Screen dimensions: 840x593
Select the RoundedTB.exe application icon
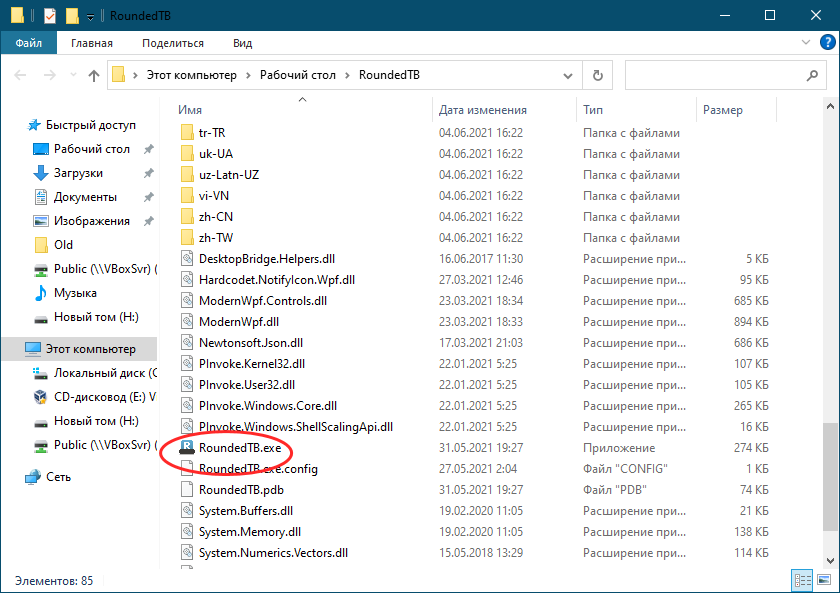[187, 447]
